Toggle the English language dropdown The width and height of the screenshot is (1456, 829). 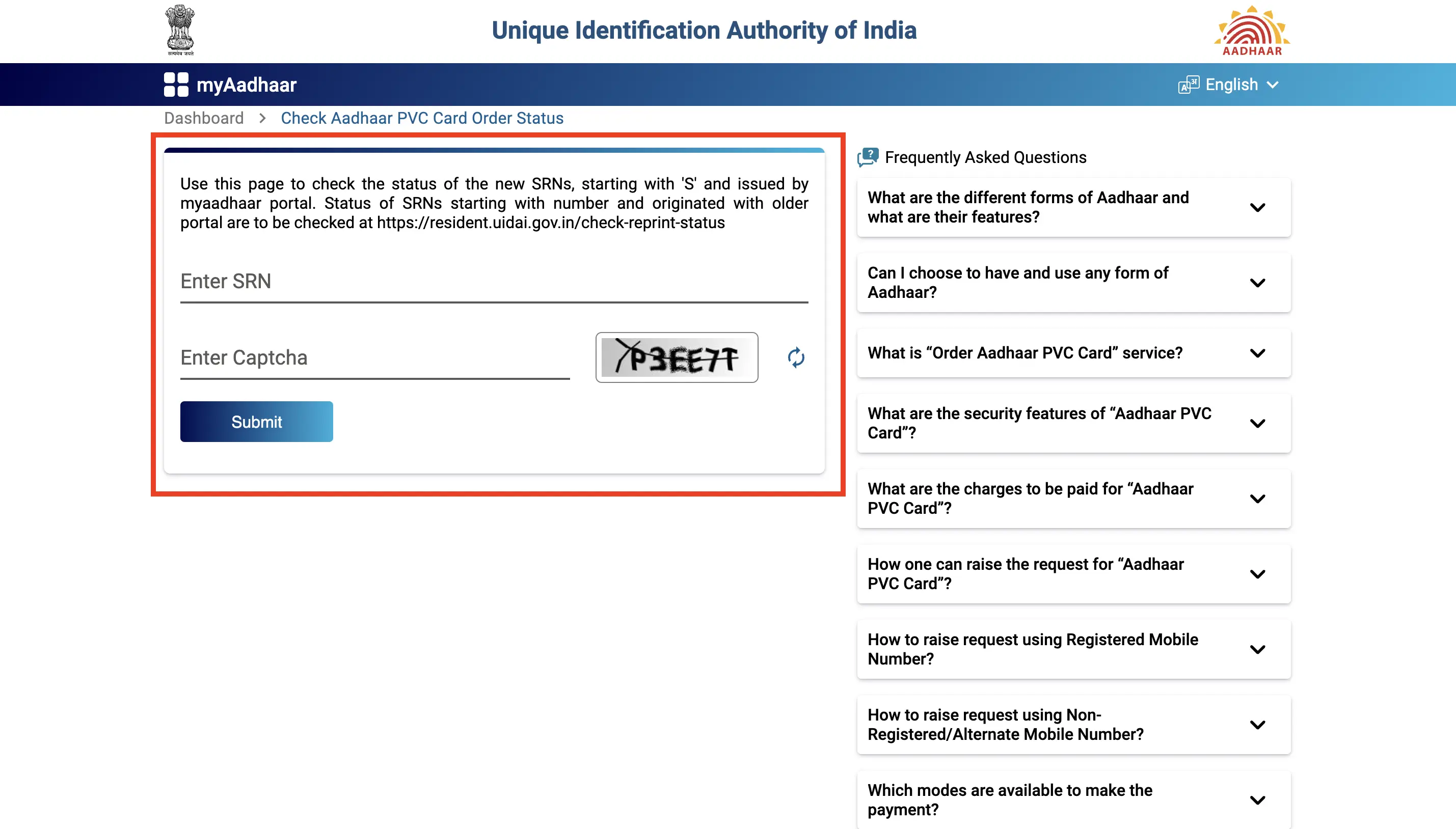(x=1233, y=84)
